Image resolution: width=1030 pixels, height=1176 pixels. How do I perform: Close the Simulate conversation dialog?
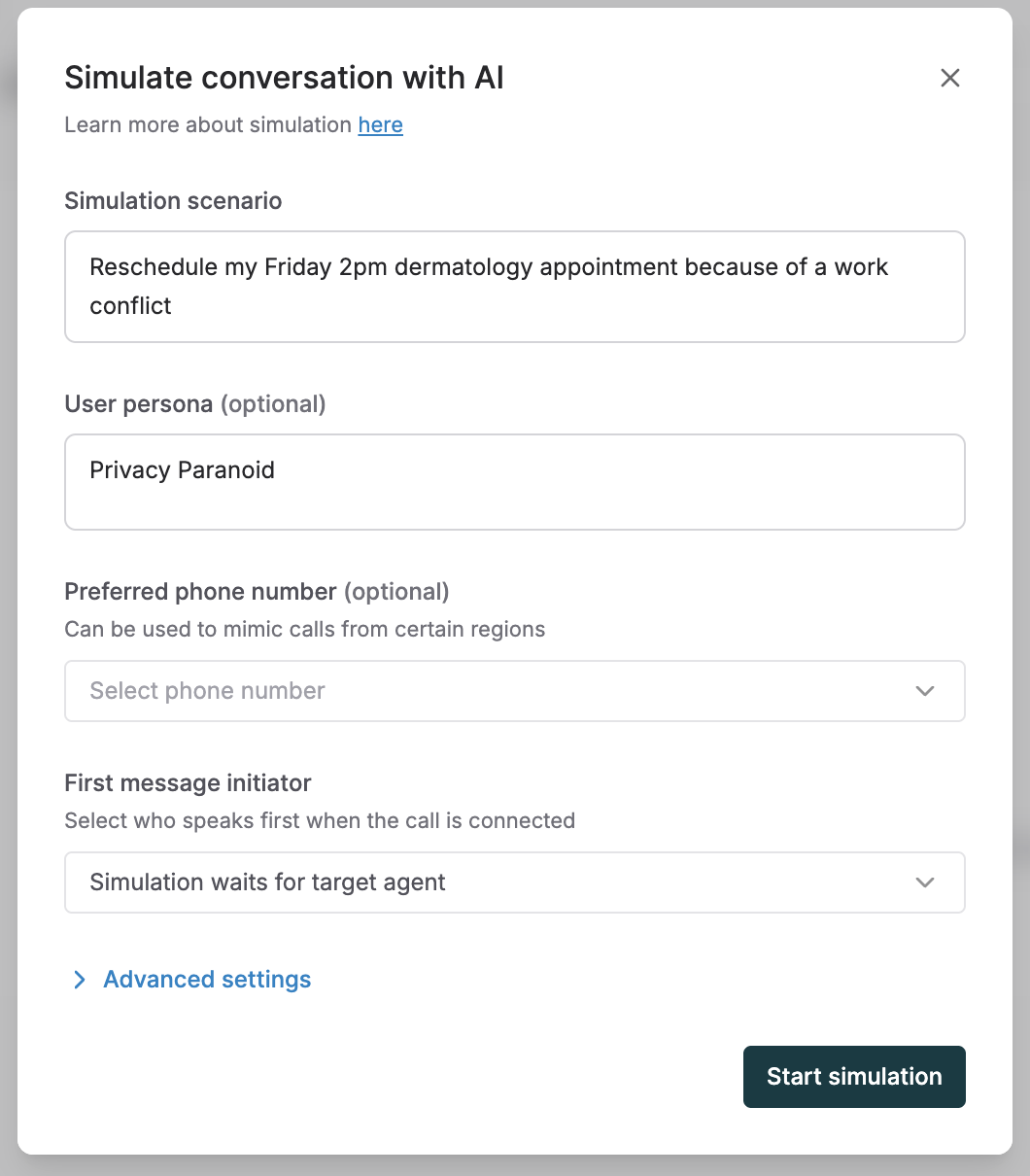pyautogui.click(x=949, y=79)
